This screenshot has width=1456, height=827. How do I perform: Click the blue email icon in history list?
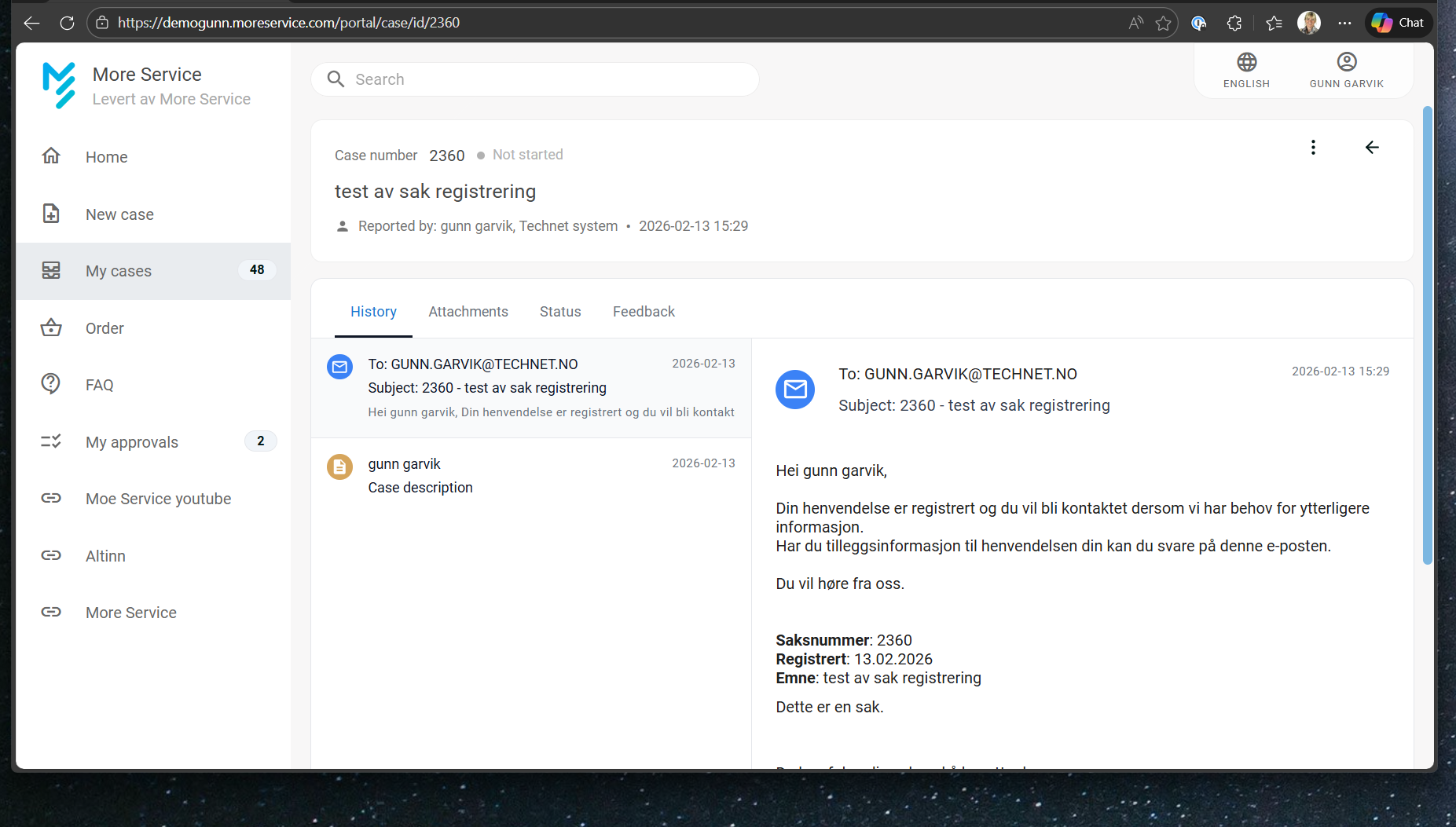tap(339, 367)
